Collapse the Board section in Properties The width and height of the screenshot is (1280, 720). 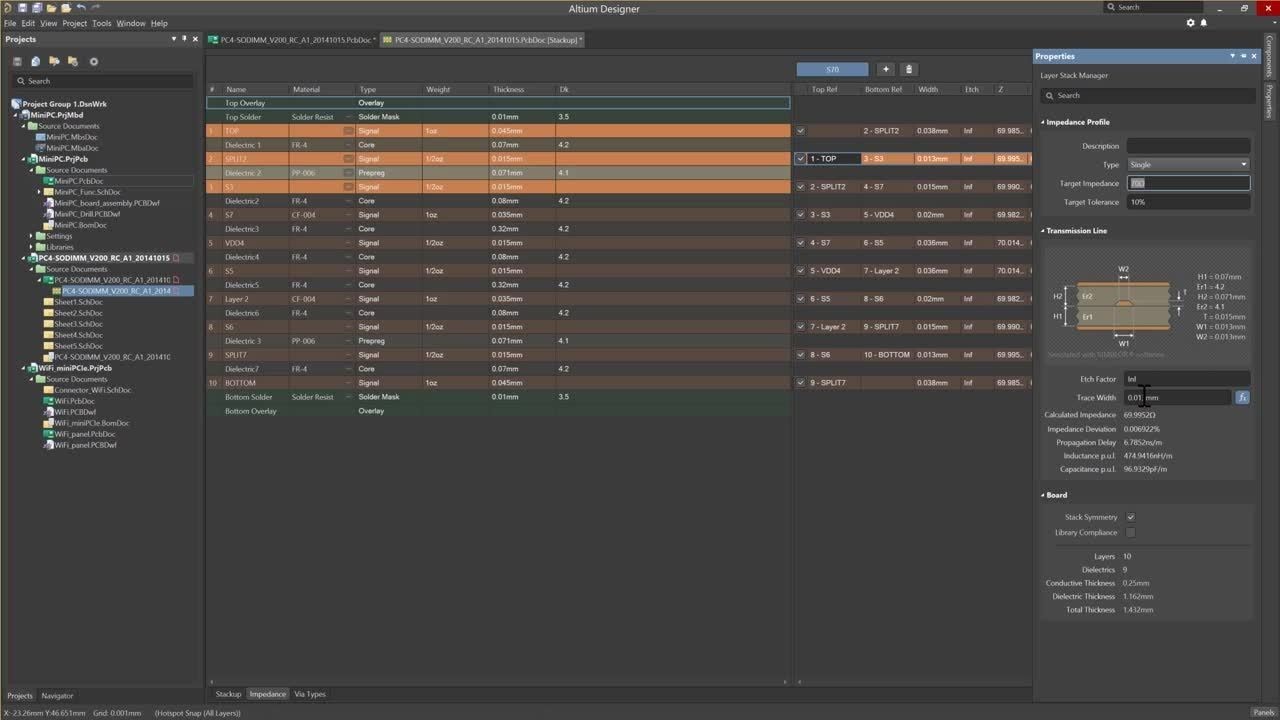(x=1043, y=495)
